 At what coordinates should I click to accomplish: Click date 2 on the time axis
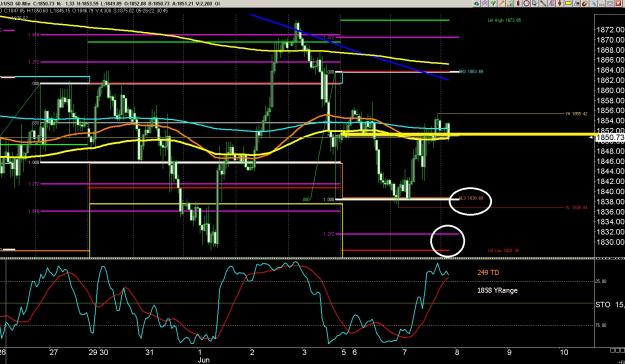(x=252, y=352)
